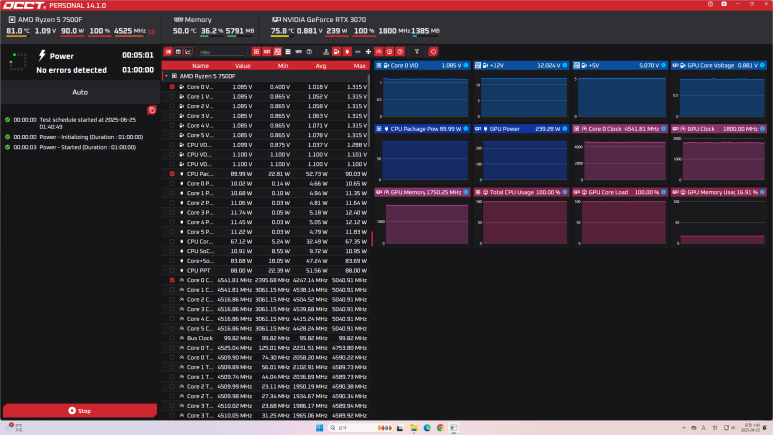Toggle the power plug sensor filter icon
773x435 pixels.
click(347, 52)
